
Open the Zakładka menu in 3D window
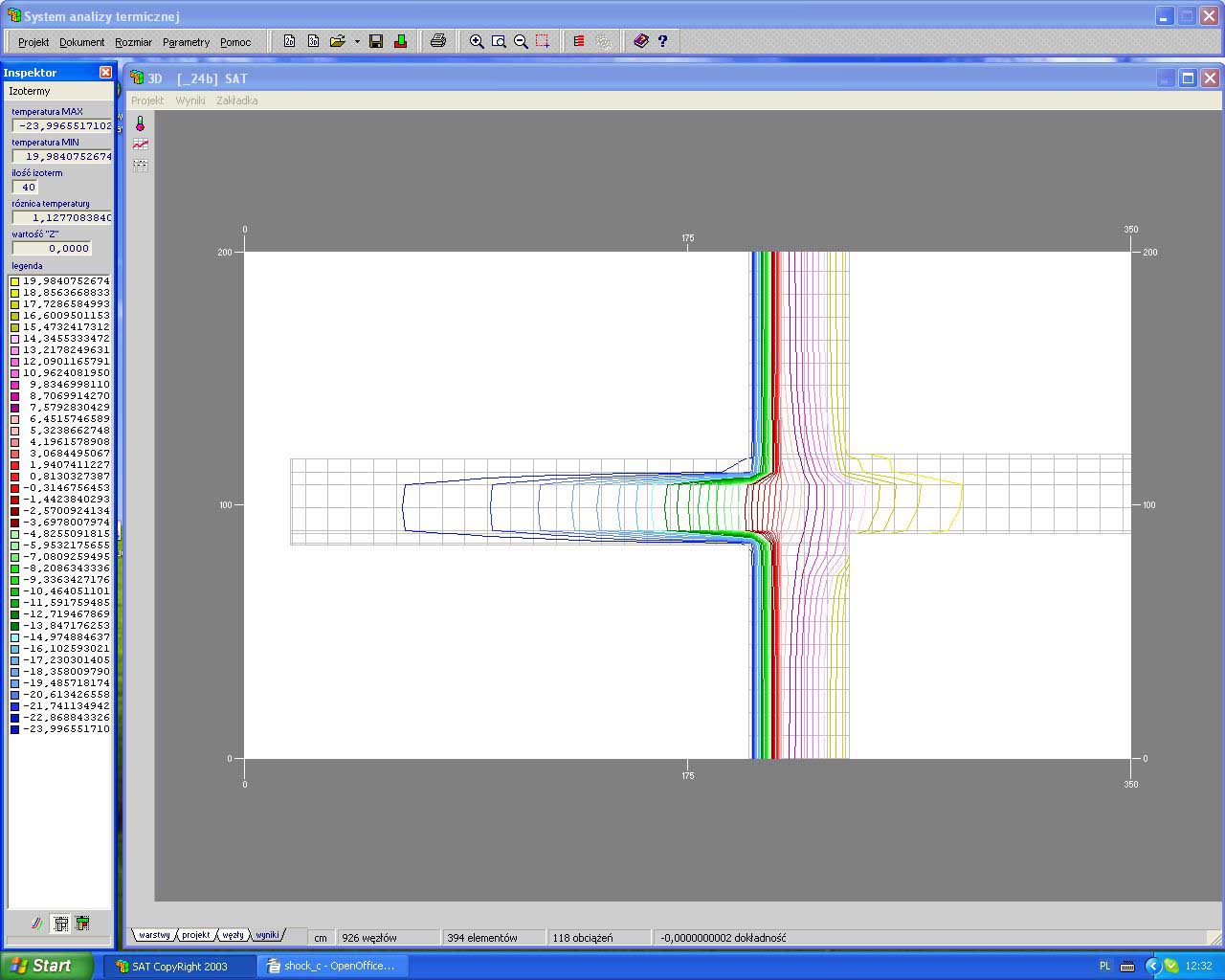point(236,100)
